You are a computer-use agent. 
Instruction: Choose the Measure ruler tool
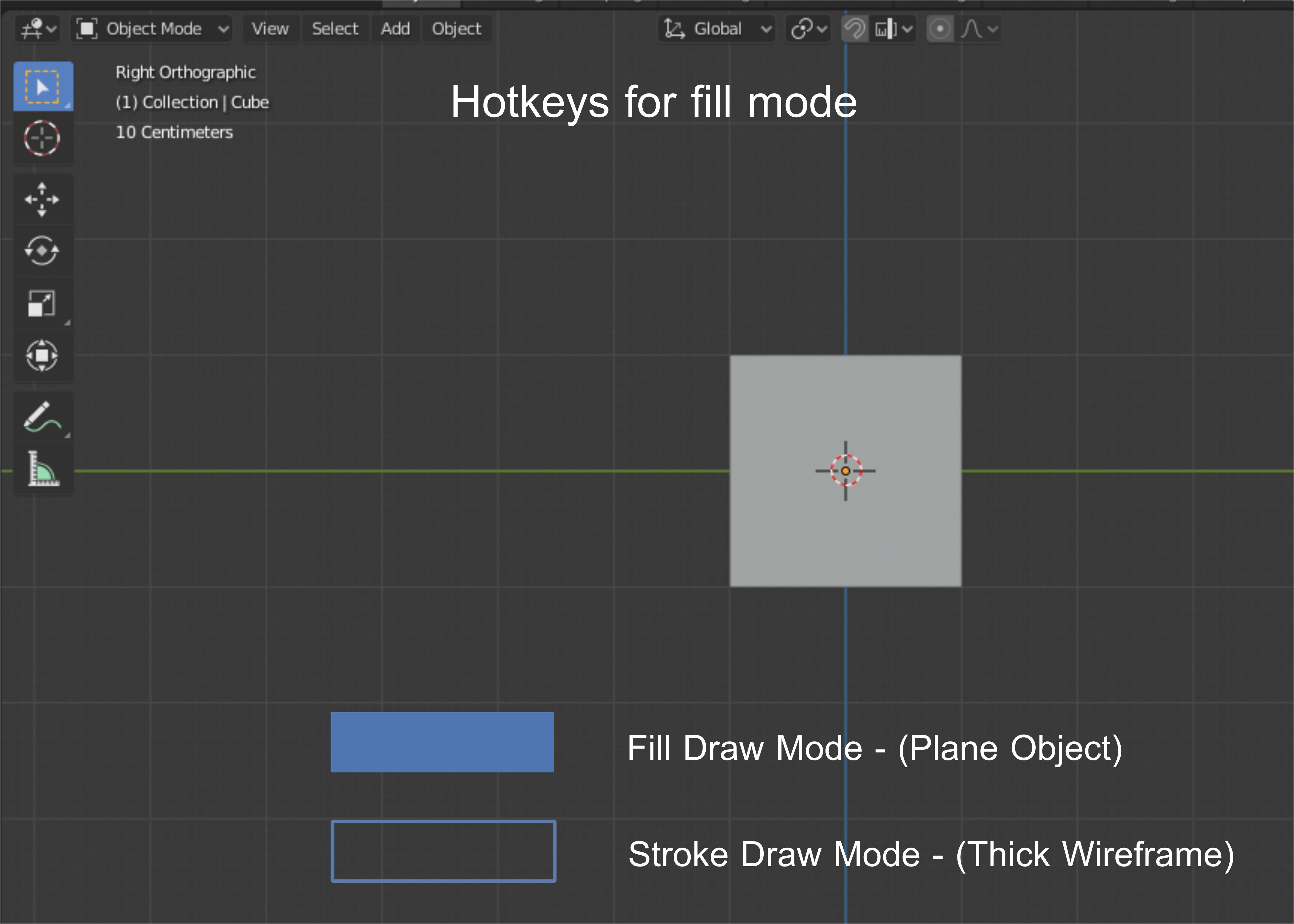coord(43,469)
